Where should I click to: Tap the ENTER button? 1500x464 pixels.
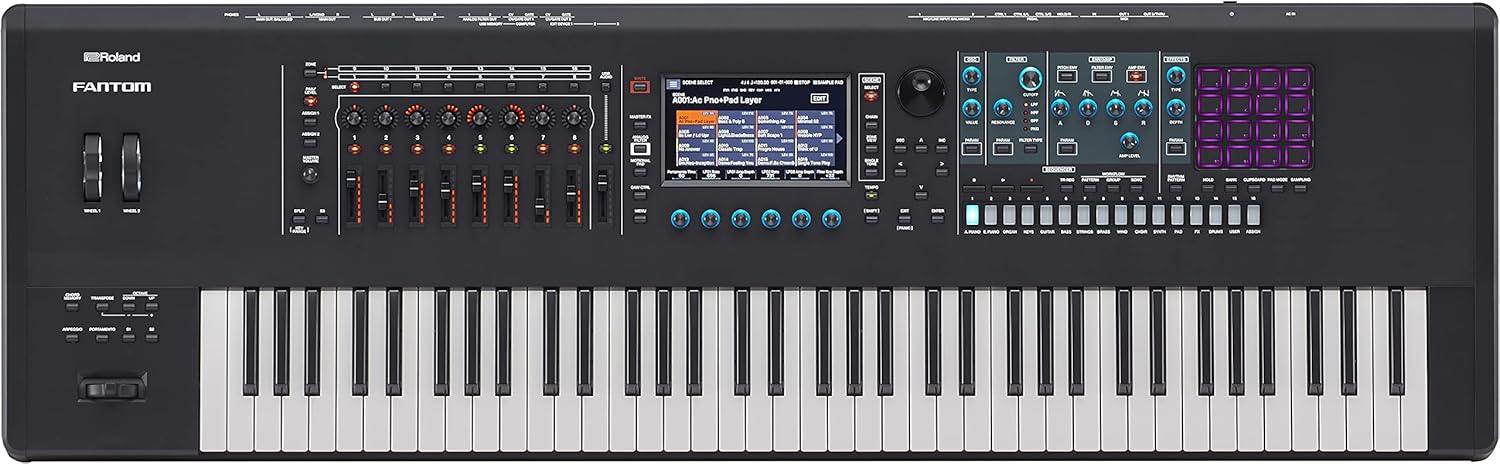click(937, 218)
